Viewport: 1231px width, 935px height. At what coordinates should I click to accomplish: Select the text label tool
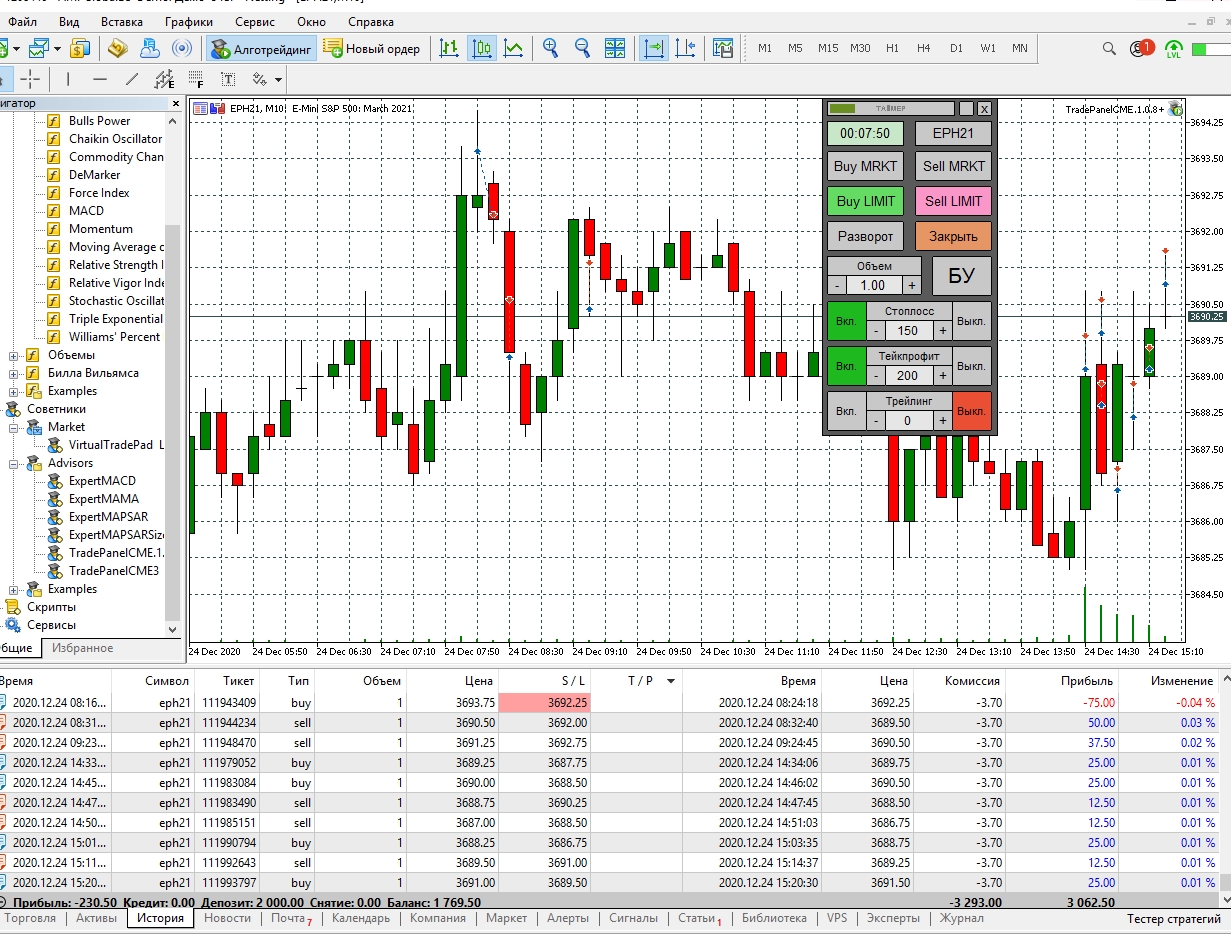coord(228,79)
